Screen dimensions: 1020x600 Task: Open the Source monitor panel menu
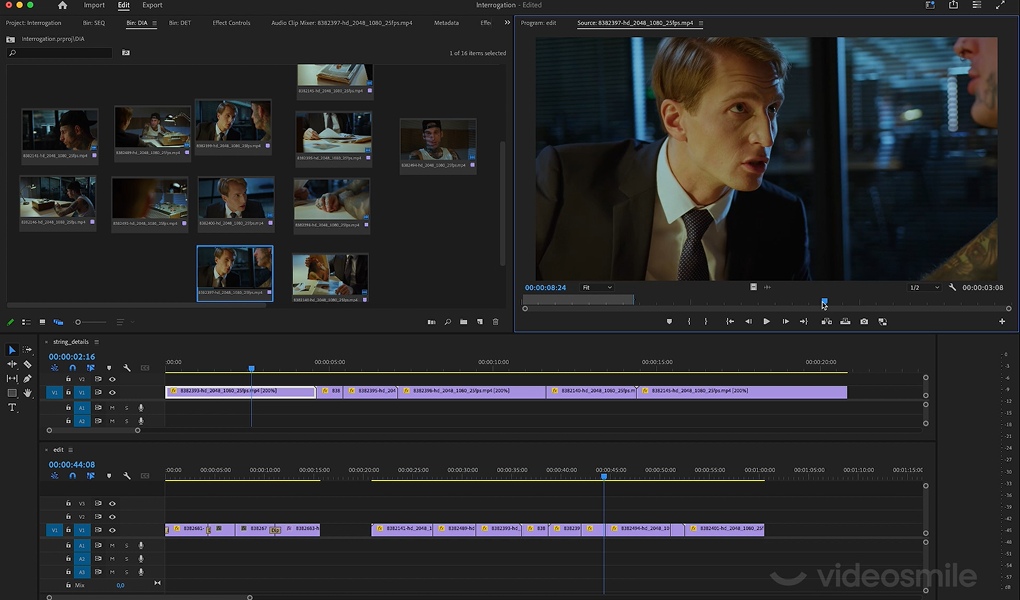tap(701, 23)
